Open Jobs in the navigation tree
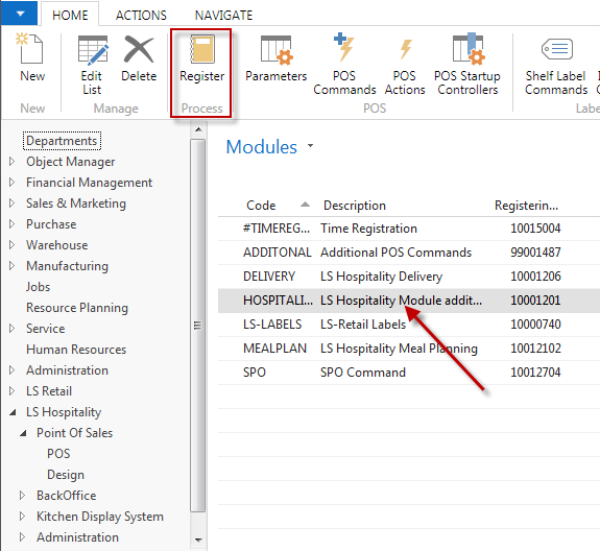The width and height of the screenshot is (600, 551). (x=38, y=287)
